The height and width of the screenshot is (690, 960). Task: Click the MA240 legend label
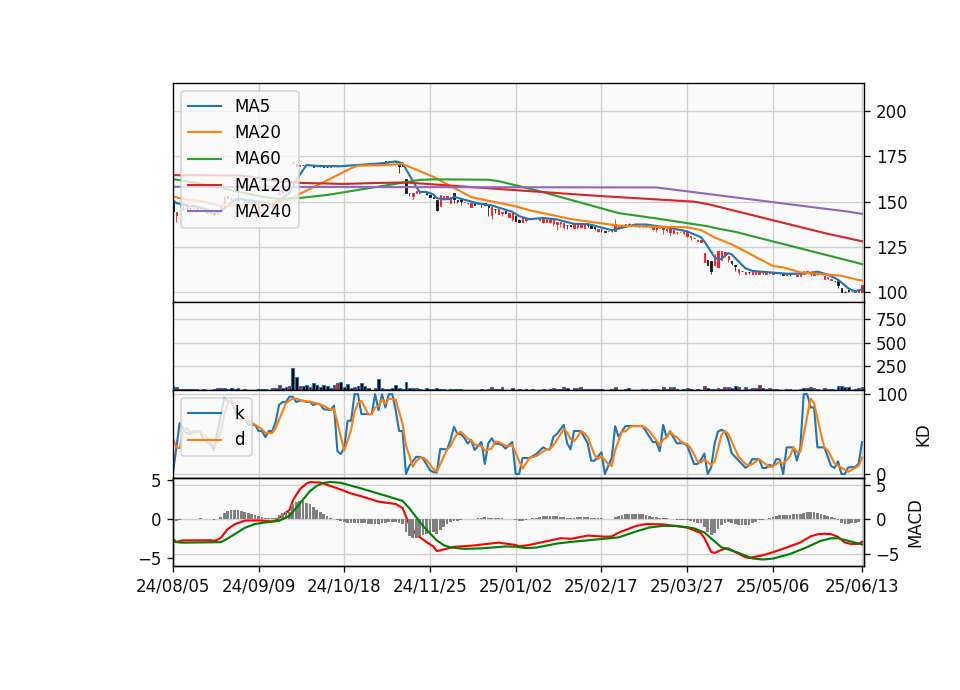click(x=263, y=211)
